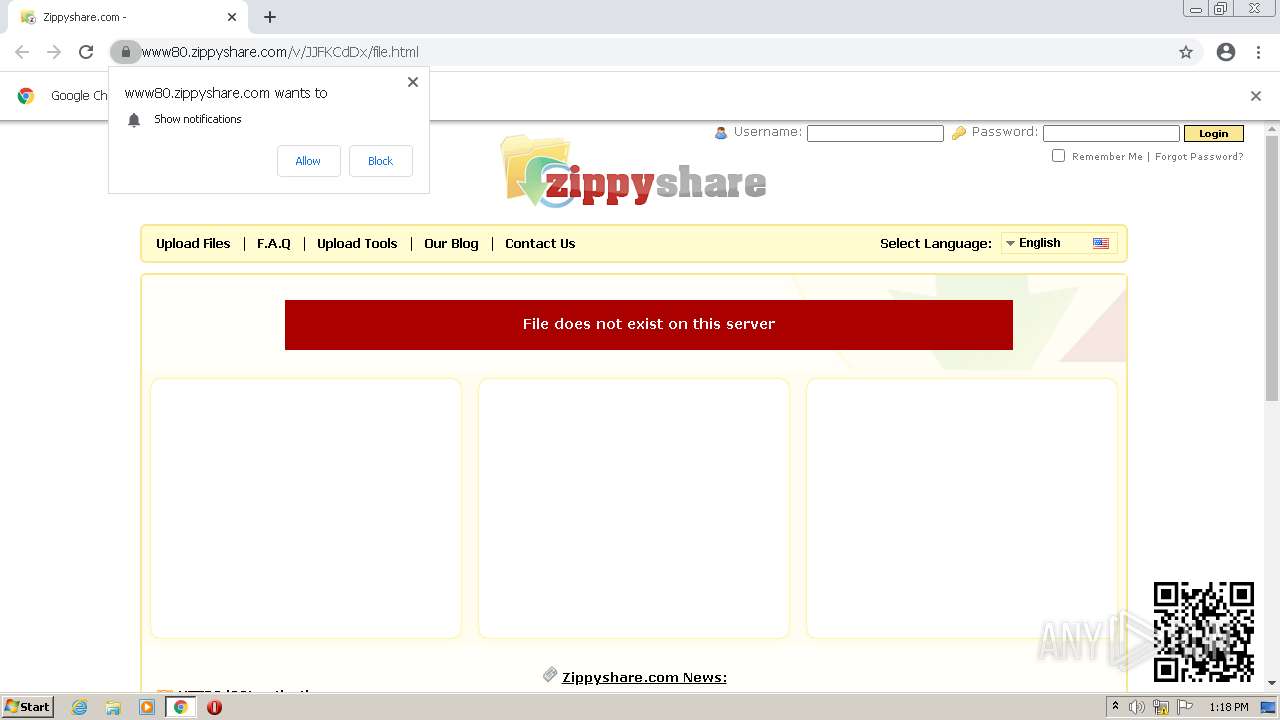Close the Zippyshare.com tab
The image size is (1280, 720).
[232, 17]
